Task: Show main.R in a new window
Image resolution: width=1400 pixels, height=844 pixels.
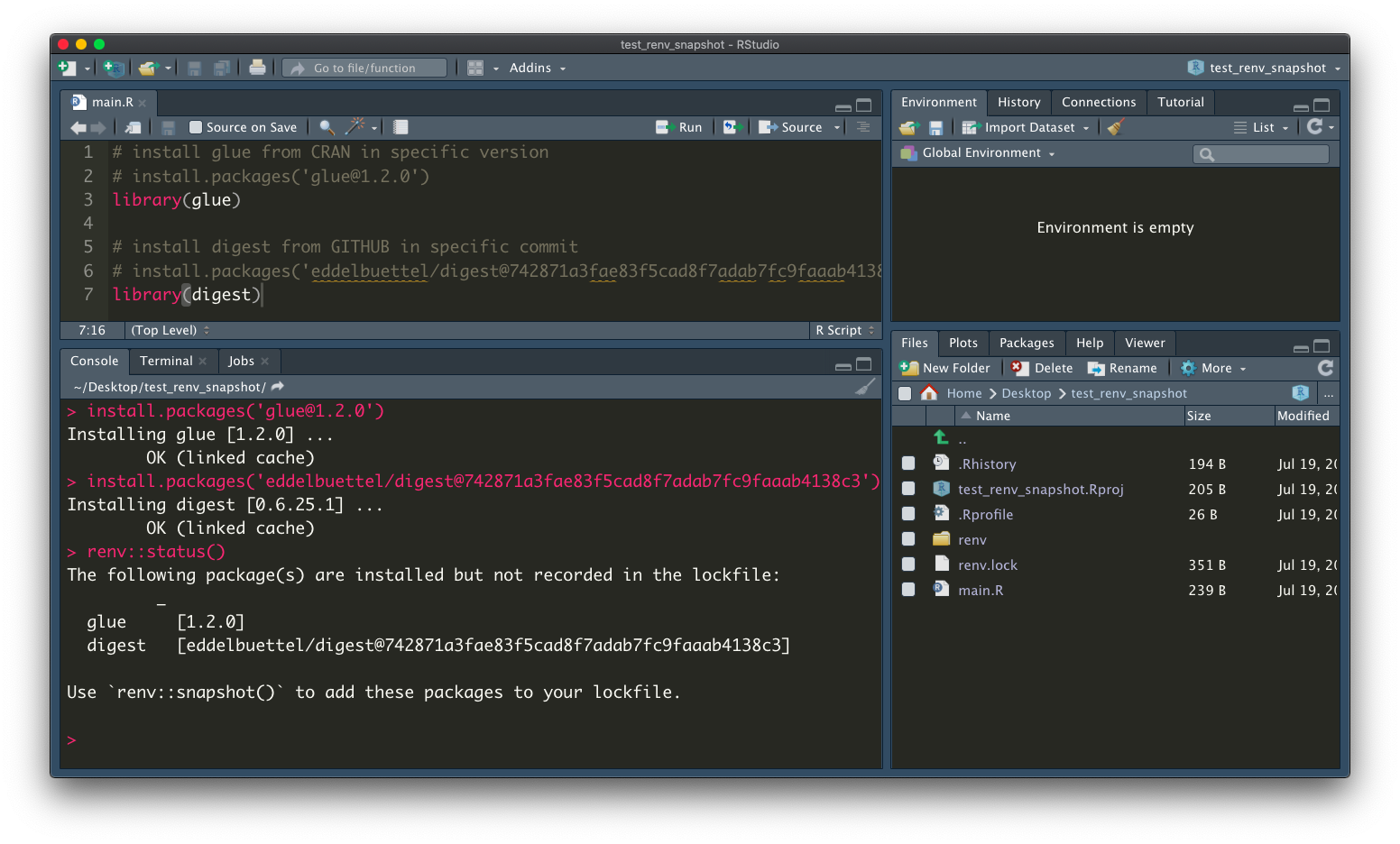Action: pos(134,128)
